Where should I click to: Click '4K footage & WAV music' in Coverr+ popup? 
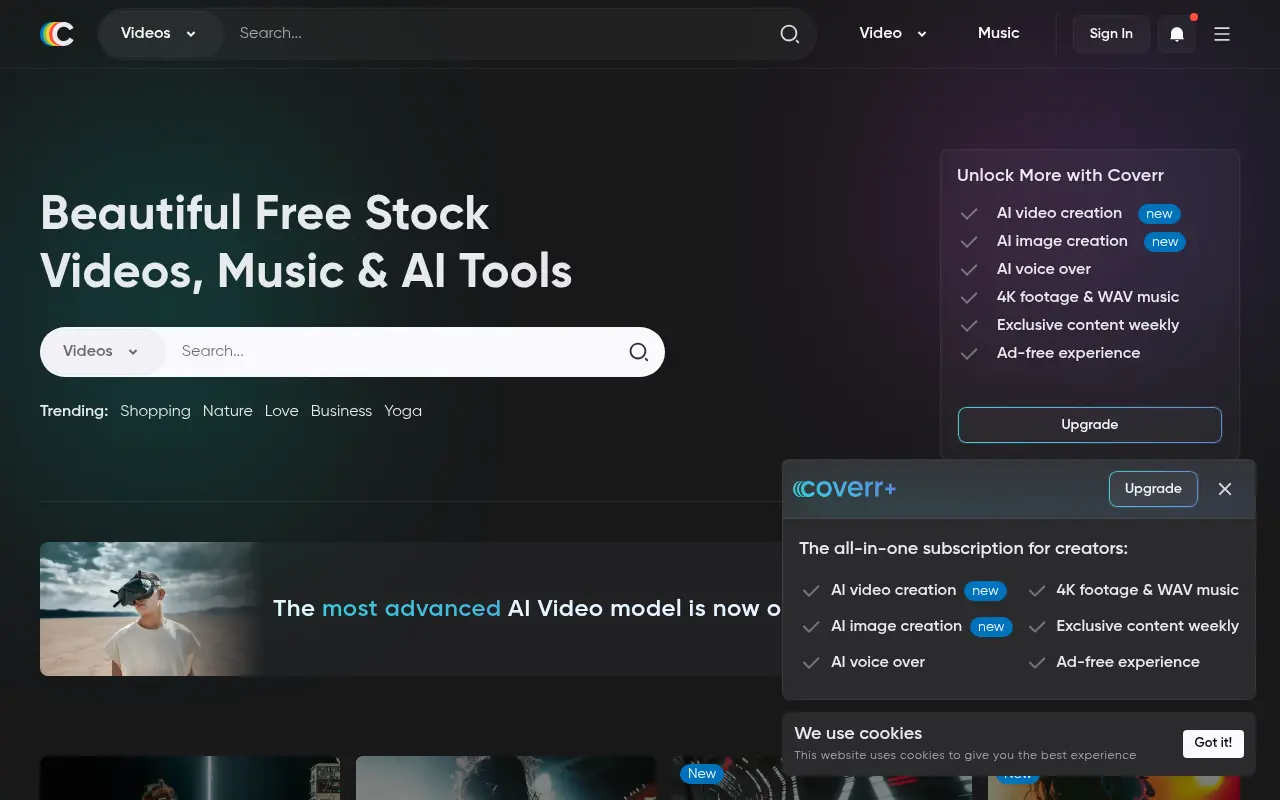click(1147, 590)
